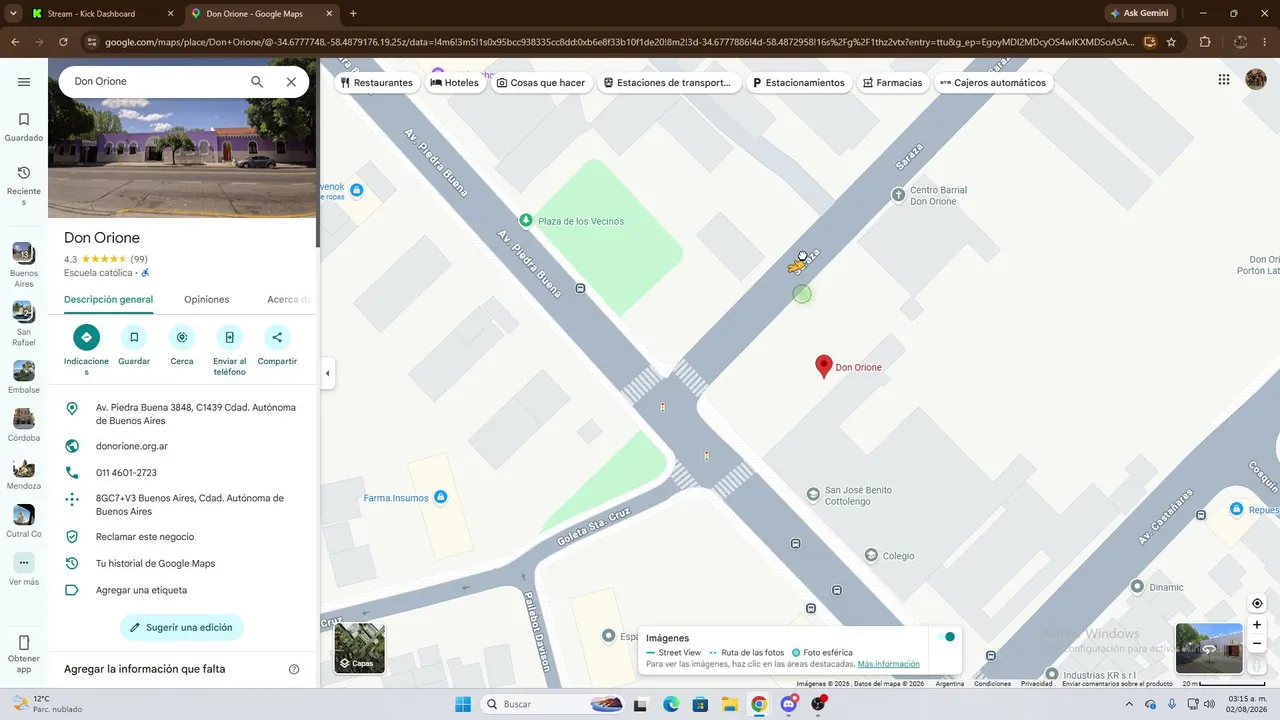Click the Colegio map marker
This screenshot has height=720, width=1280.
tap(871, 556)
